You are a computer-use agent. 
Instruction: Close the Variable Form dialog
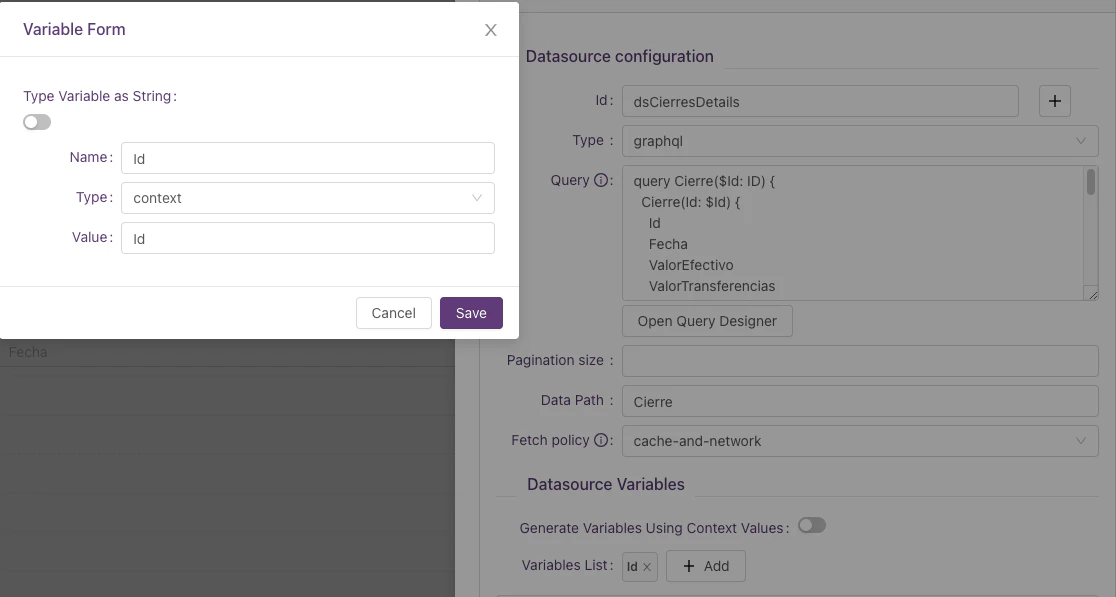pos(490,30)
